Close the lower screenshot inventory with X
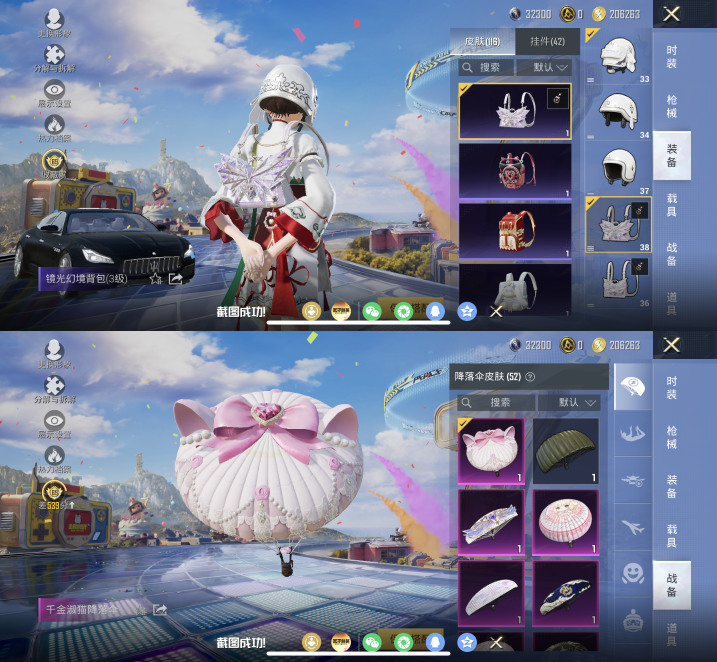The image size is (717, 662). (x=671, y=345)
